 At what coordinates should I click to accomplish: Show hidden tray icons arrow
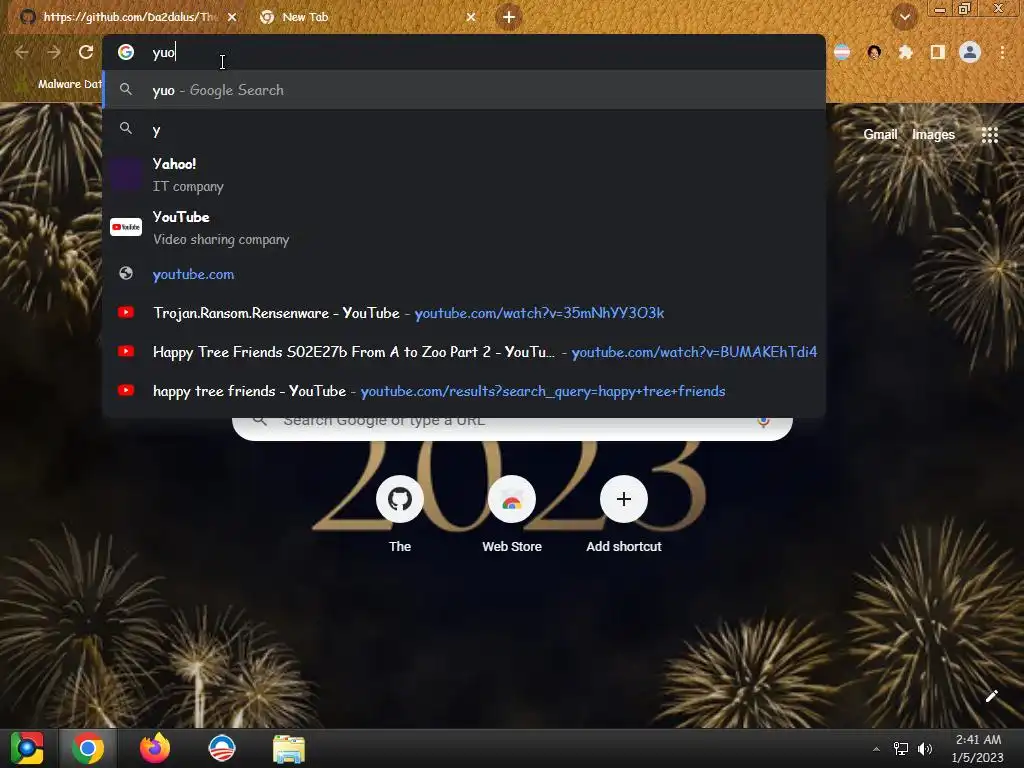[x=876, y=749]
